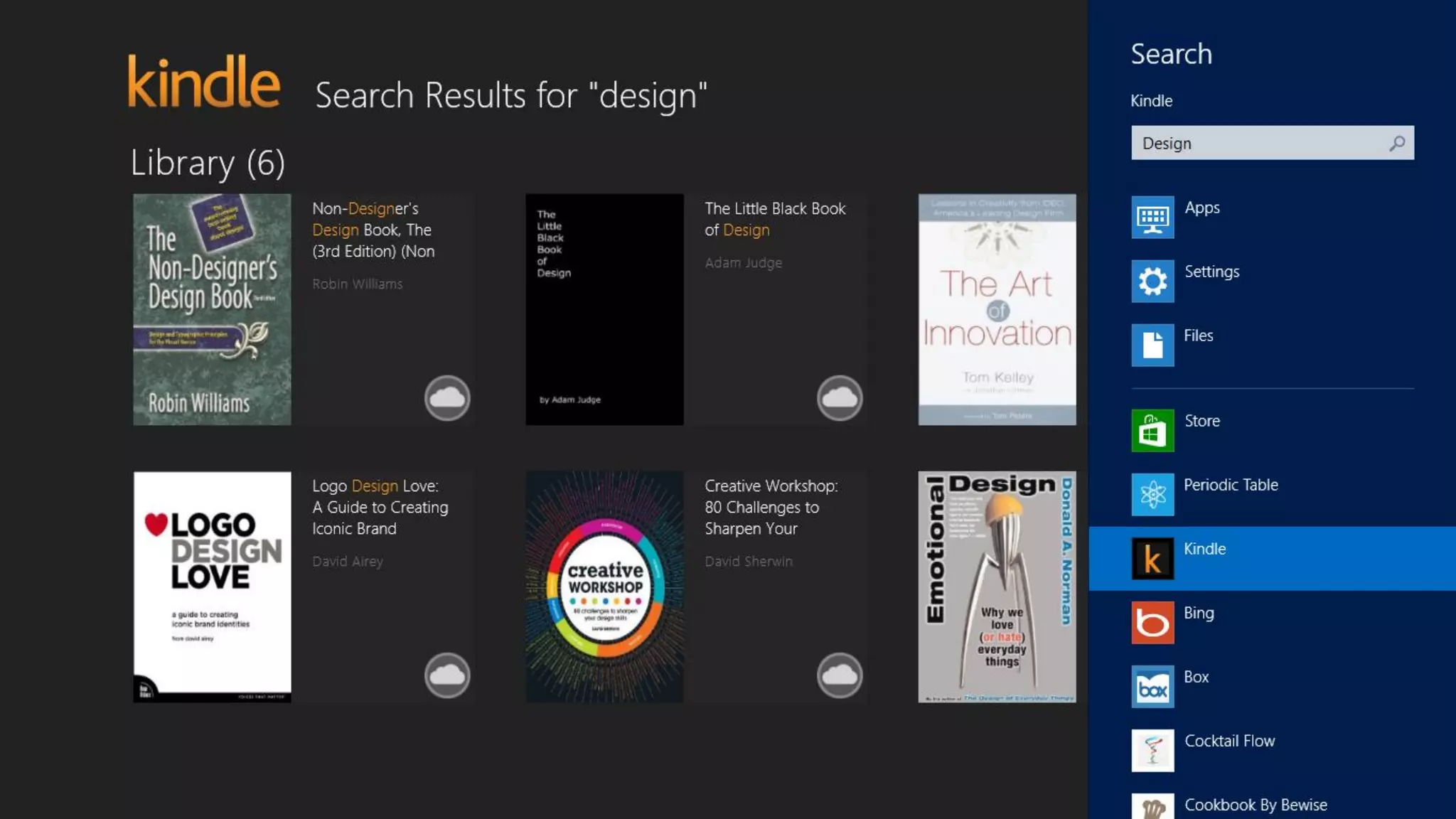This screenshot has width=1456, height=819.
Task: Click the Logo Design Love title text
Action: 380,507
